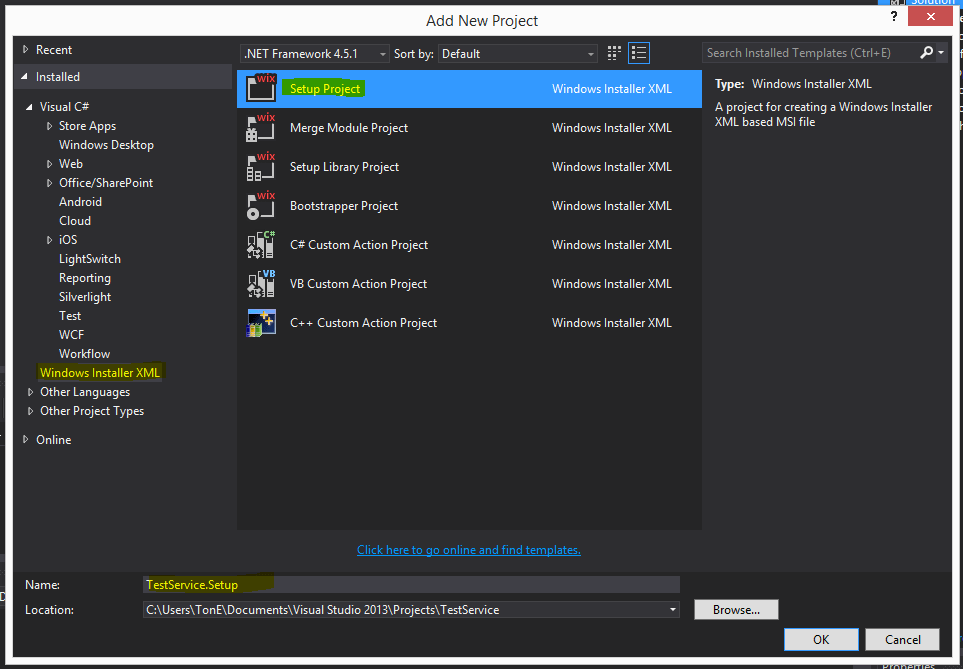Screen dimensions: 963x669
Task: Click here to go online and find templates
Action: click(x=468, y=549)
